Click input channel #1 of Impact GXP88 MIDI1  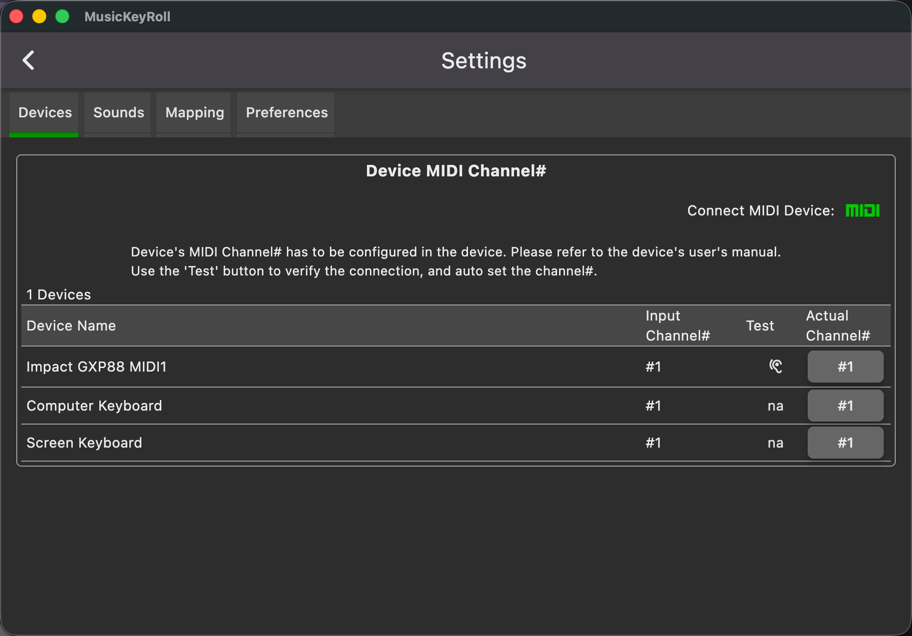(653, 367)
